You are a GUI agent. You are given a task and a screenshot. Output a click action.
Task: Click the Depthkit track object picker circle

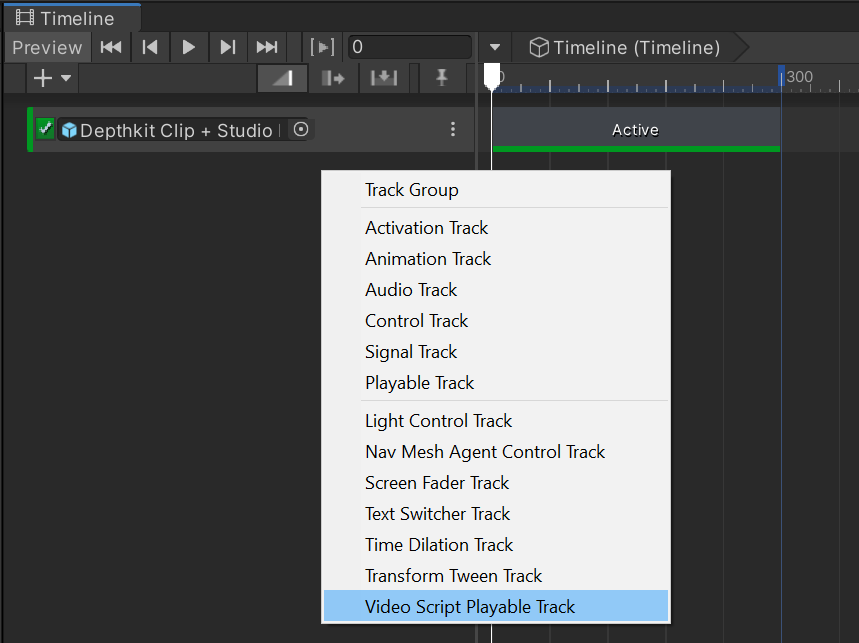click(300, 129)
